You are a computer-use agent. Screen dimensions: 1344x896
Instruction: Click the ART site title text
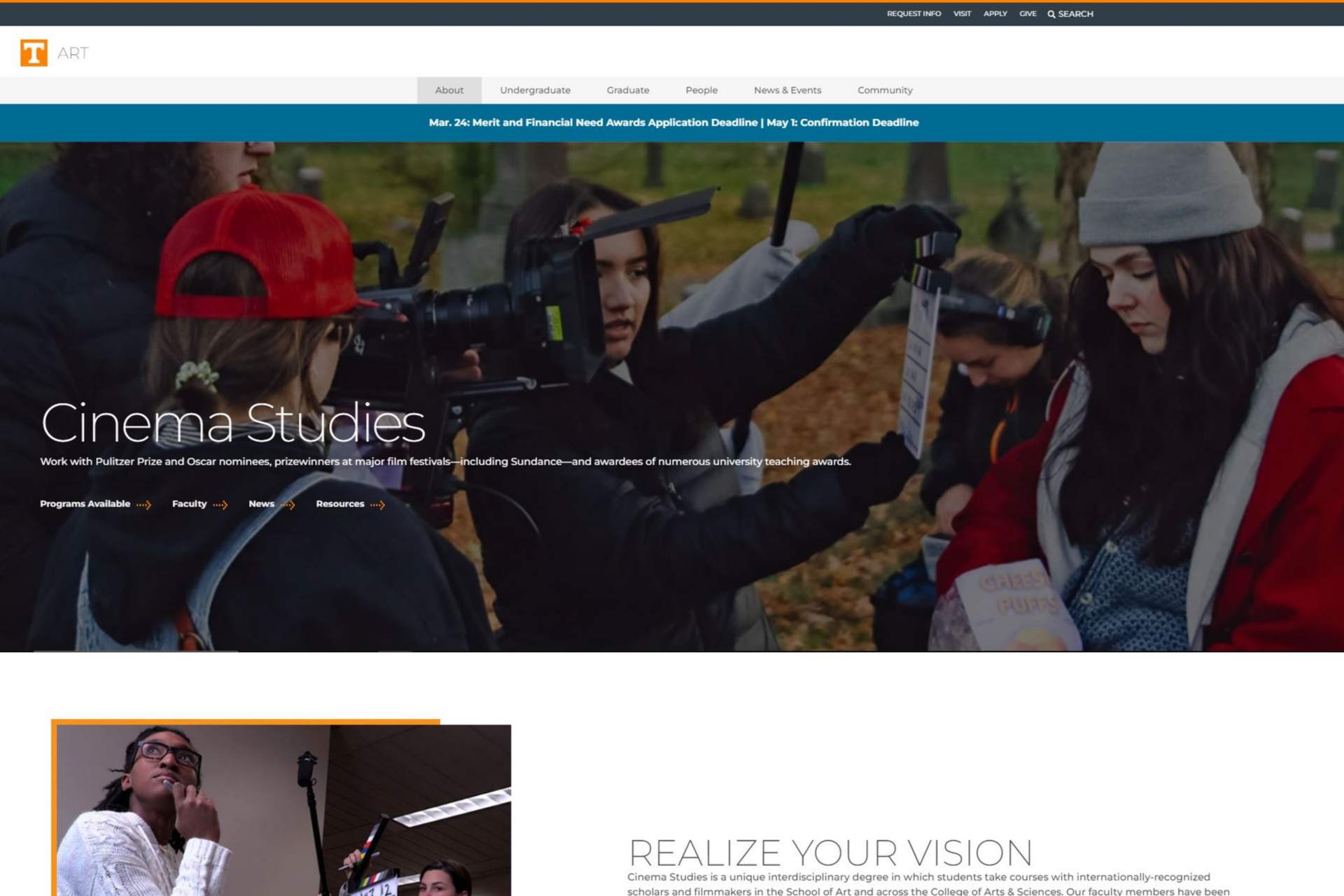[x=73, y=53]
